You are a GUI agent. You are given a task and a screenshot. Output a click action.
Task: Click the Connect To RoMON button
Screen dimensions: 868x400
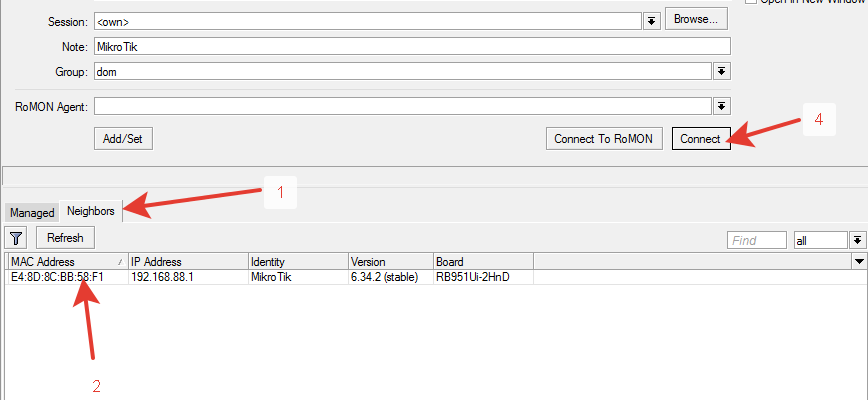603,139
